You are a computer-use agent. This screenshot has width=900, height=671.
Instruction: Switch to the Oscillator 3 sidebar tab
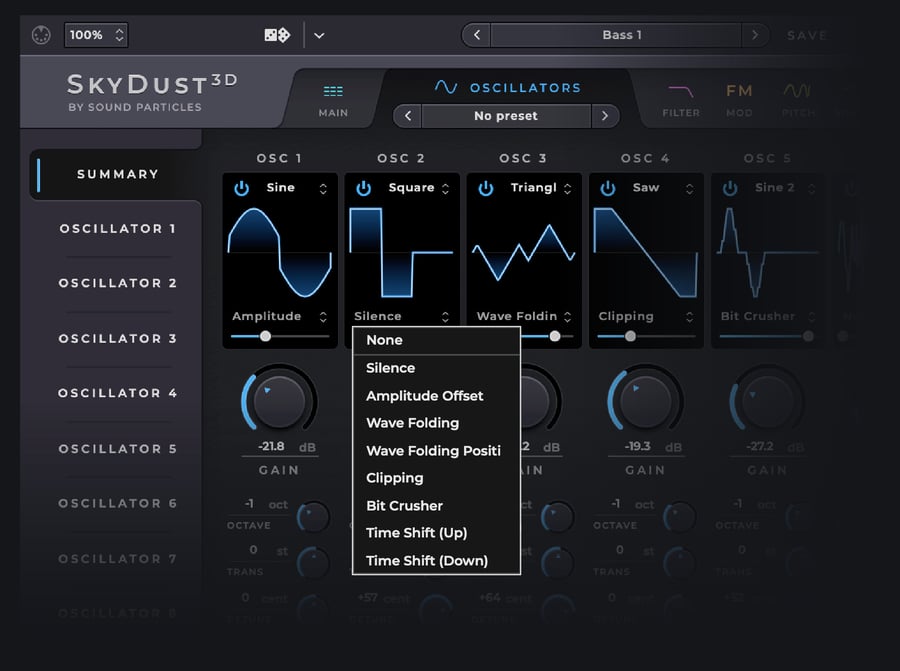pos(117,338)
